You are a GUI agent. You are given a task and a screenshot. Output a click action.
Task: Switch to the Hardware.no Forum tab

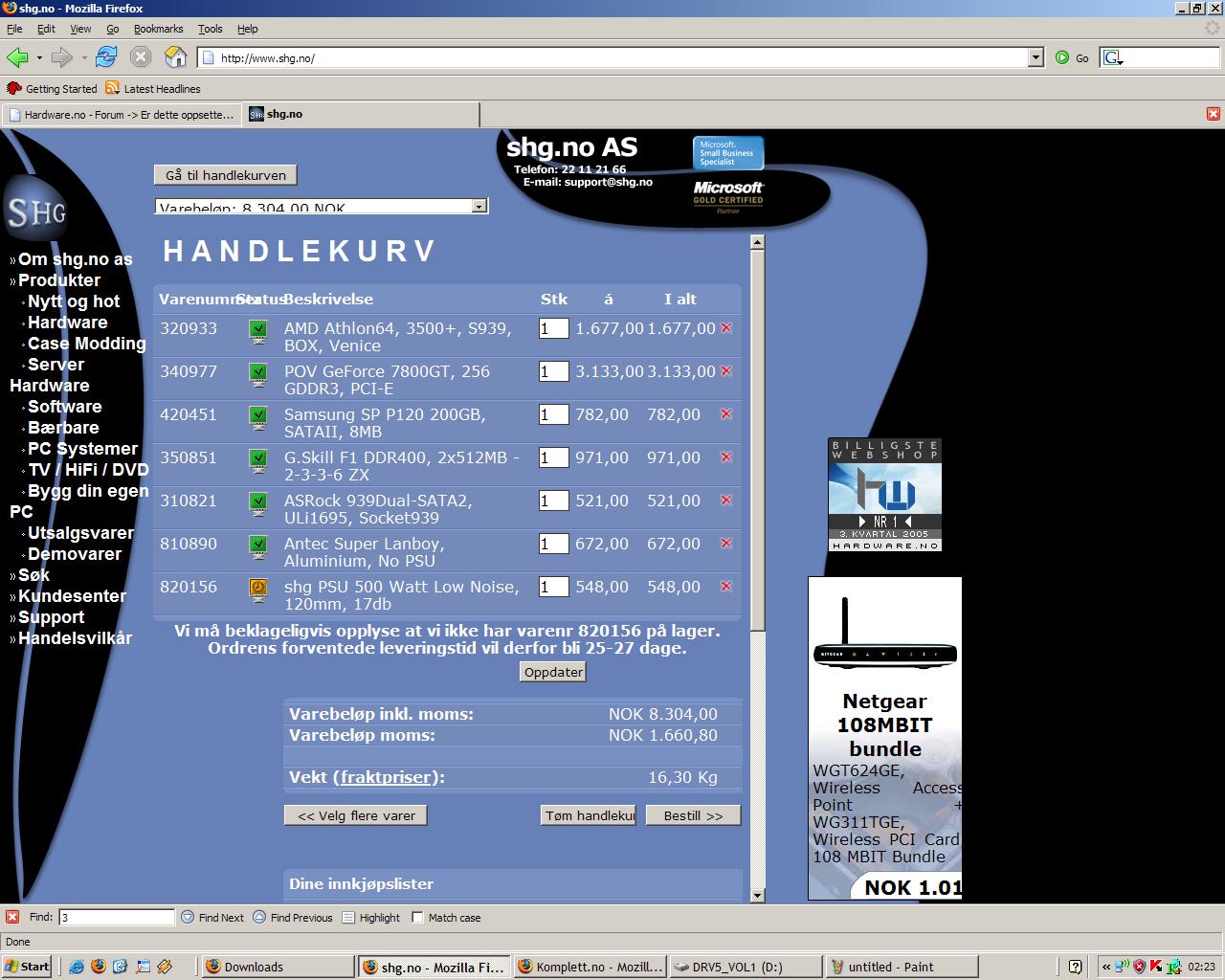[122, 114]
